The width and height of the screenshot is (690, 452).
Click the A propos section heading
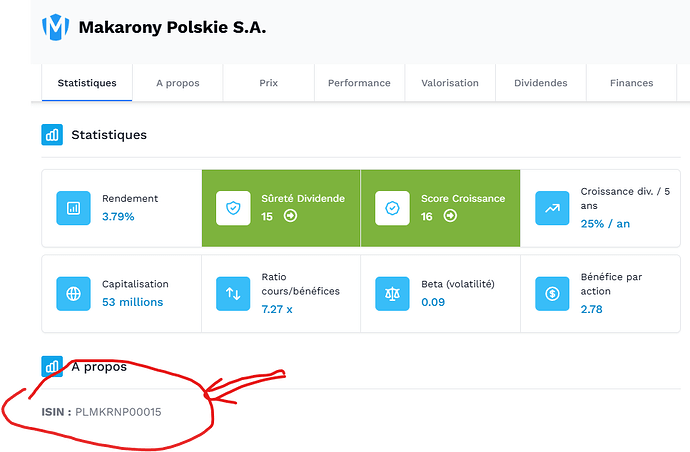tap(99, 367)
